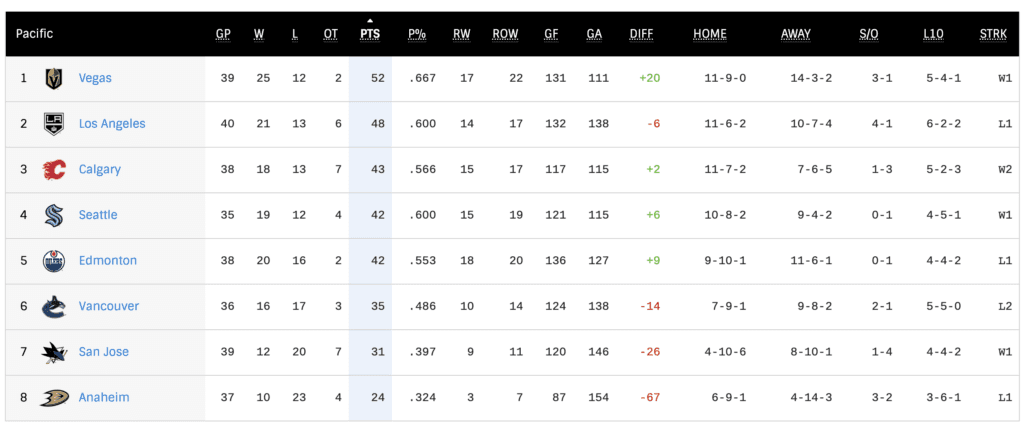The width and height of the screenshot is (1024, 433).
Task: Open the Vegas team link
Action: click(x=95, y=78)
